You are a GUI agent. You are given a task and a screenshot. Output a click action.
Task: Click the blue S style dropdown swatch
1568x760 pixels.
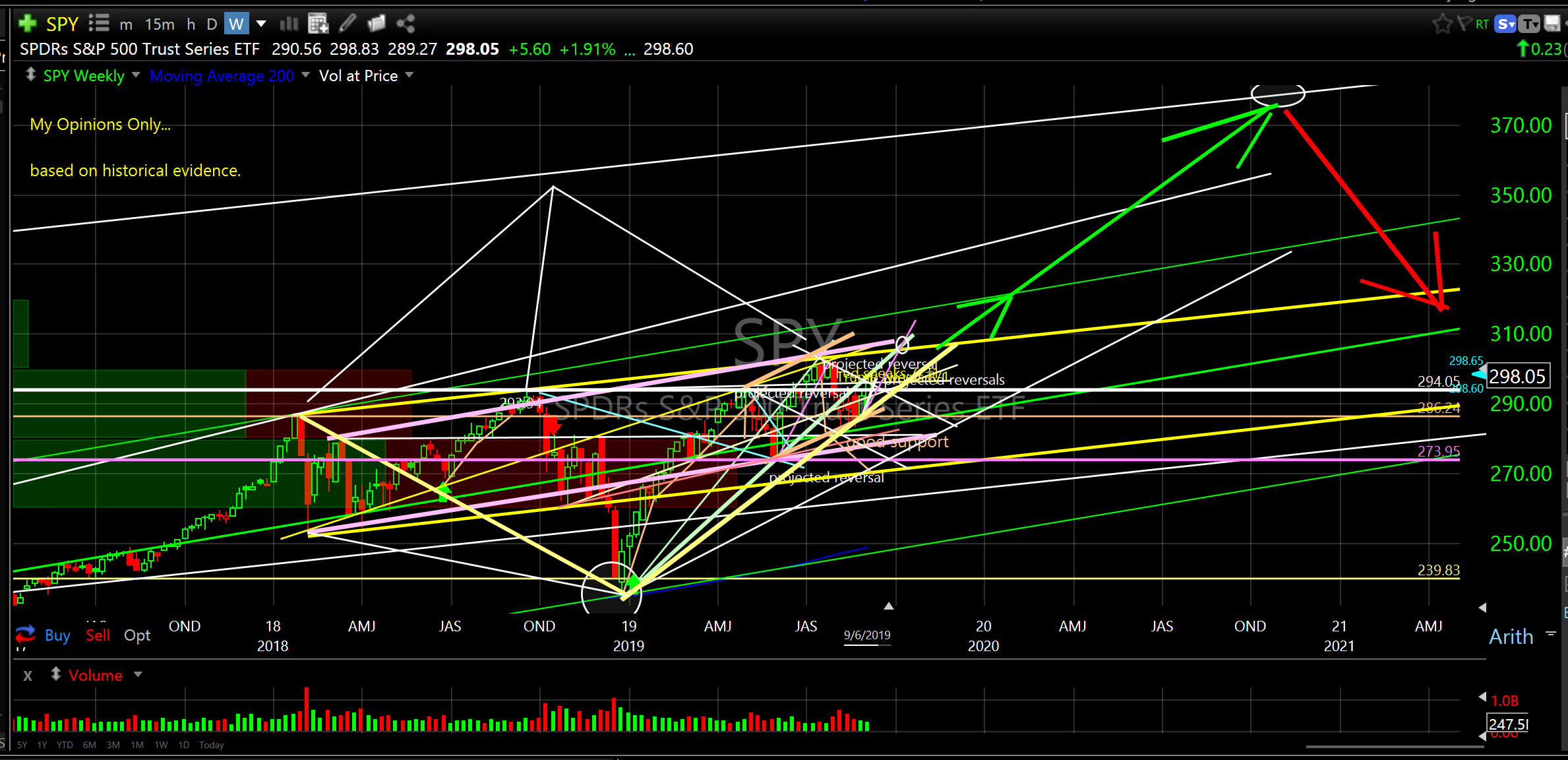coord(1505,24)
